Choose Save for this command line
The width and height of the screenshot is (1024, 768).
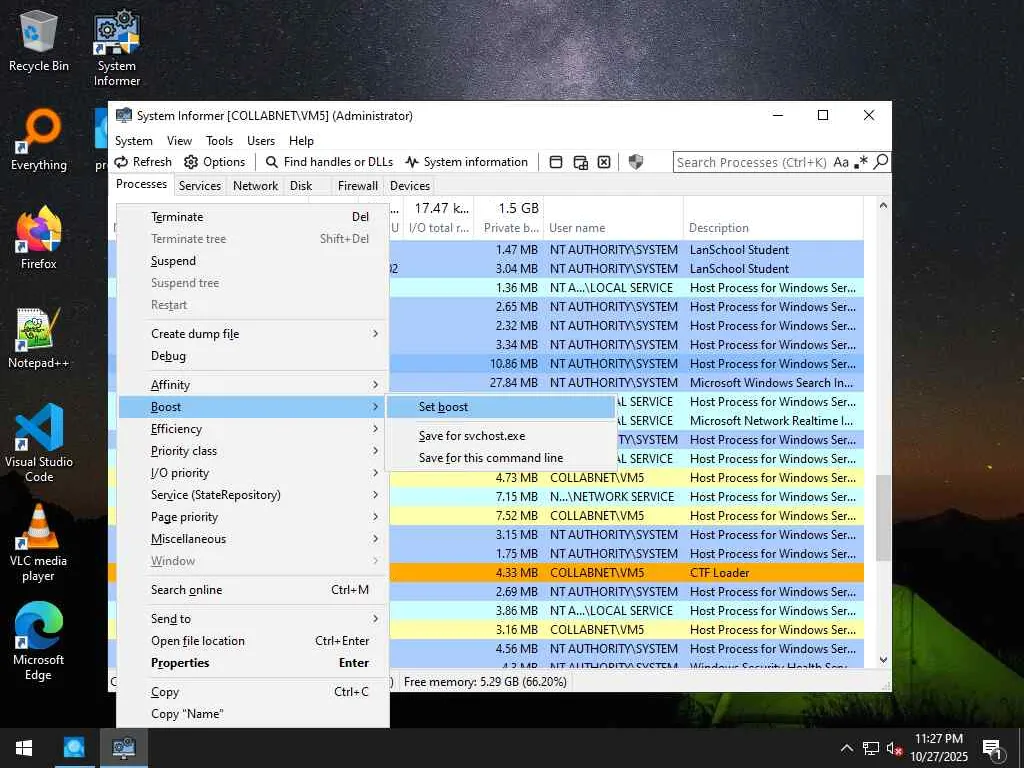click(501, 458)
